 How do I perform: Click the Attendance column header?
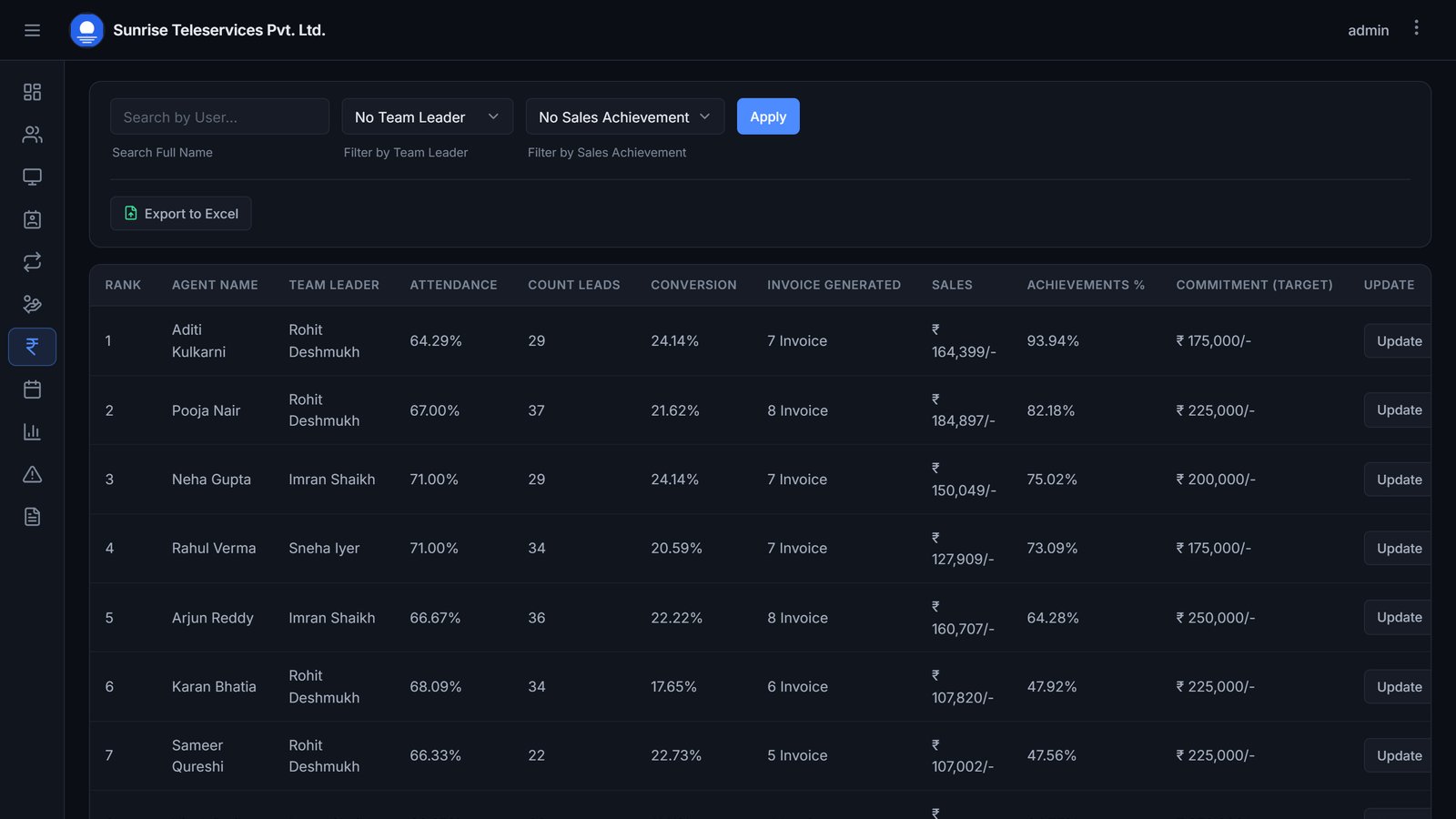coord(453,285)
